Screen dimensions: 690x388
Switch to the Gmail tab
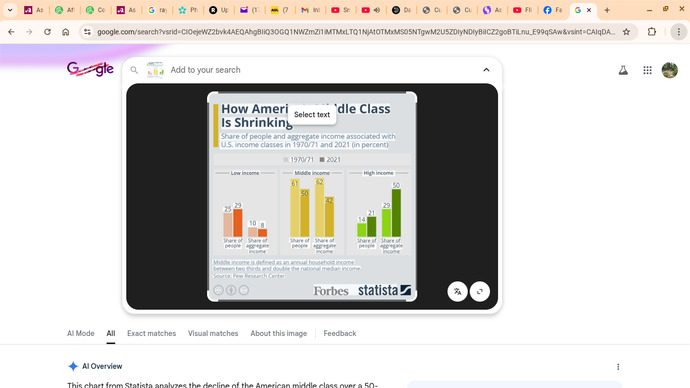coord(310,10)
